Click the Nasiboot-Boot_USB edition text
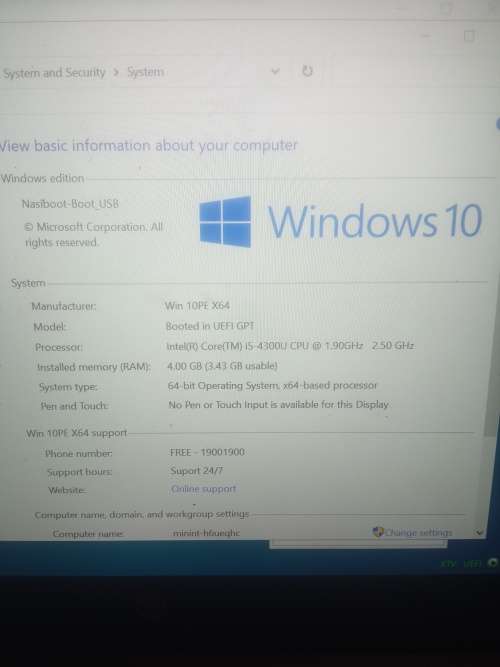Viewport: 500px width, 667px height. coord(70,204)
